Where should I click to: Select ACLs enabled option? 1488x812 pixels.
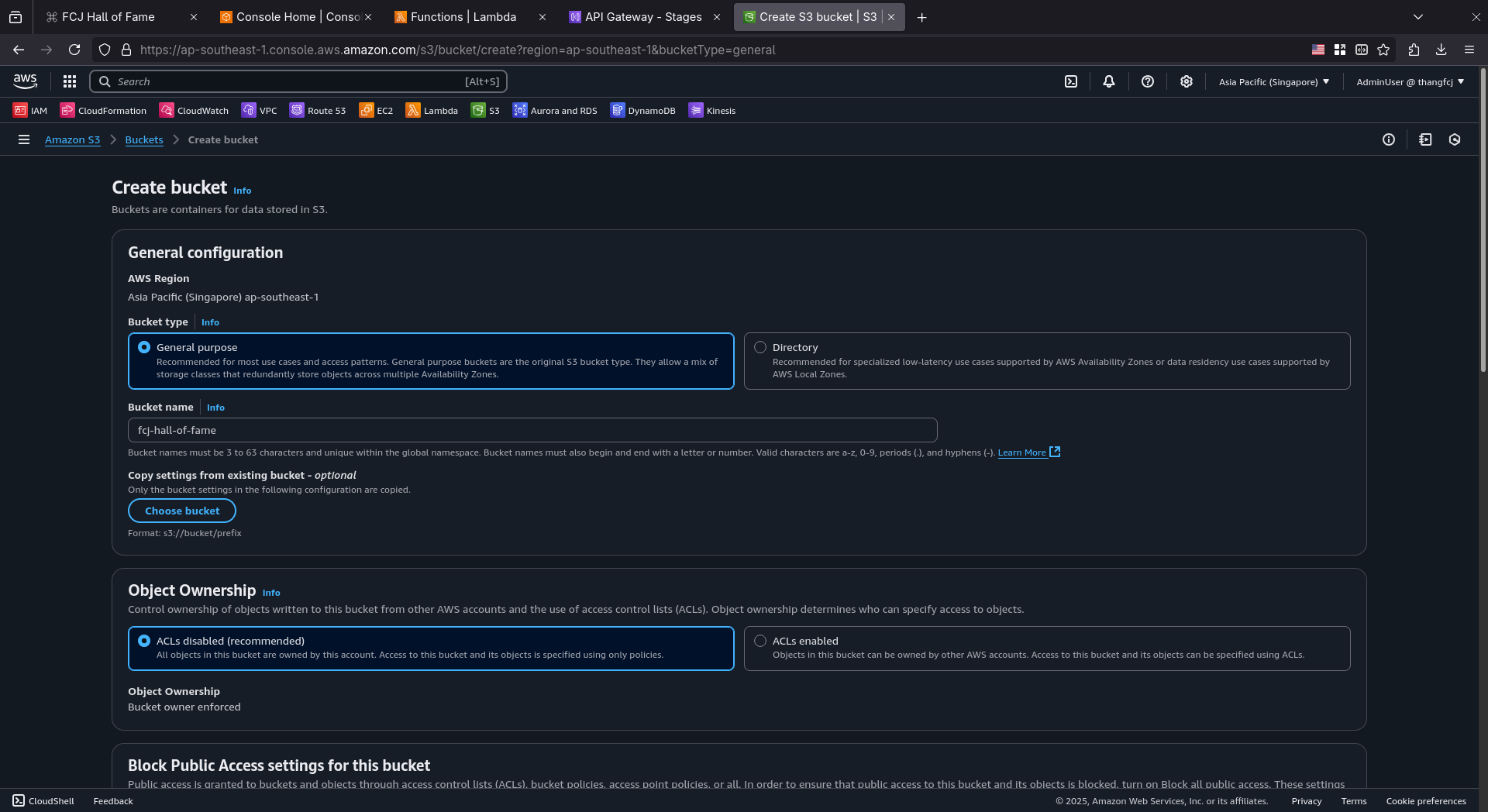tap(1047, 649)
